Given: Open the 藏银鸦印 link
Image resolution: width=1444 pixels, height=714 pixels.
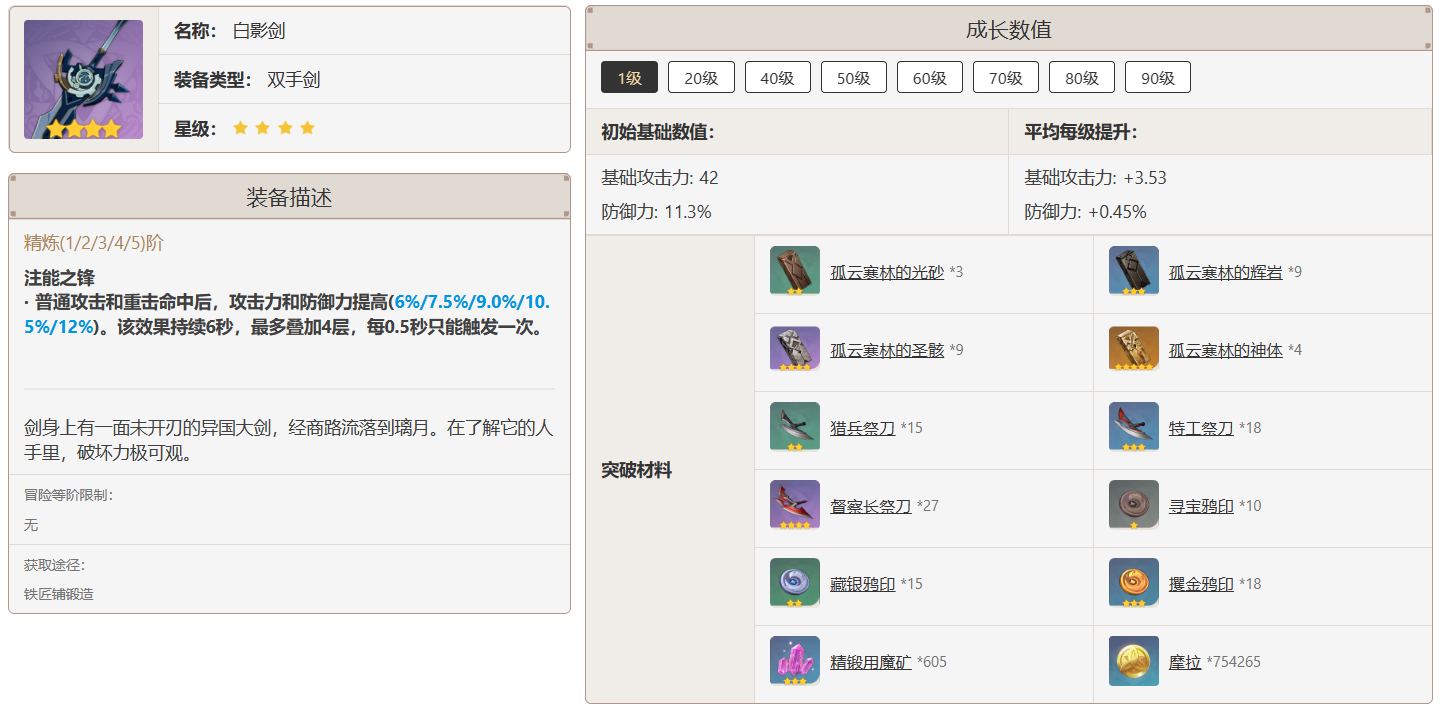Looking at the screenshot, I should tap(862, 584).
